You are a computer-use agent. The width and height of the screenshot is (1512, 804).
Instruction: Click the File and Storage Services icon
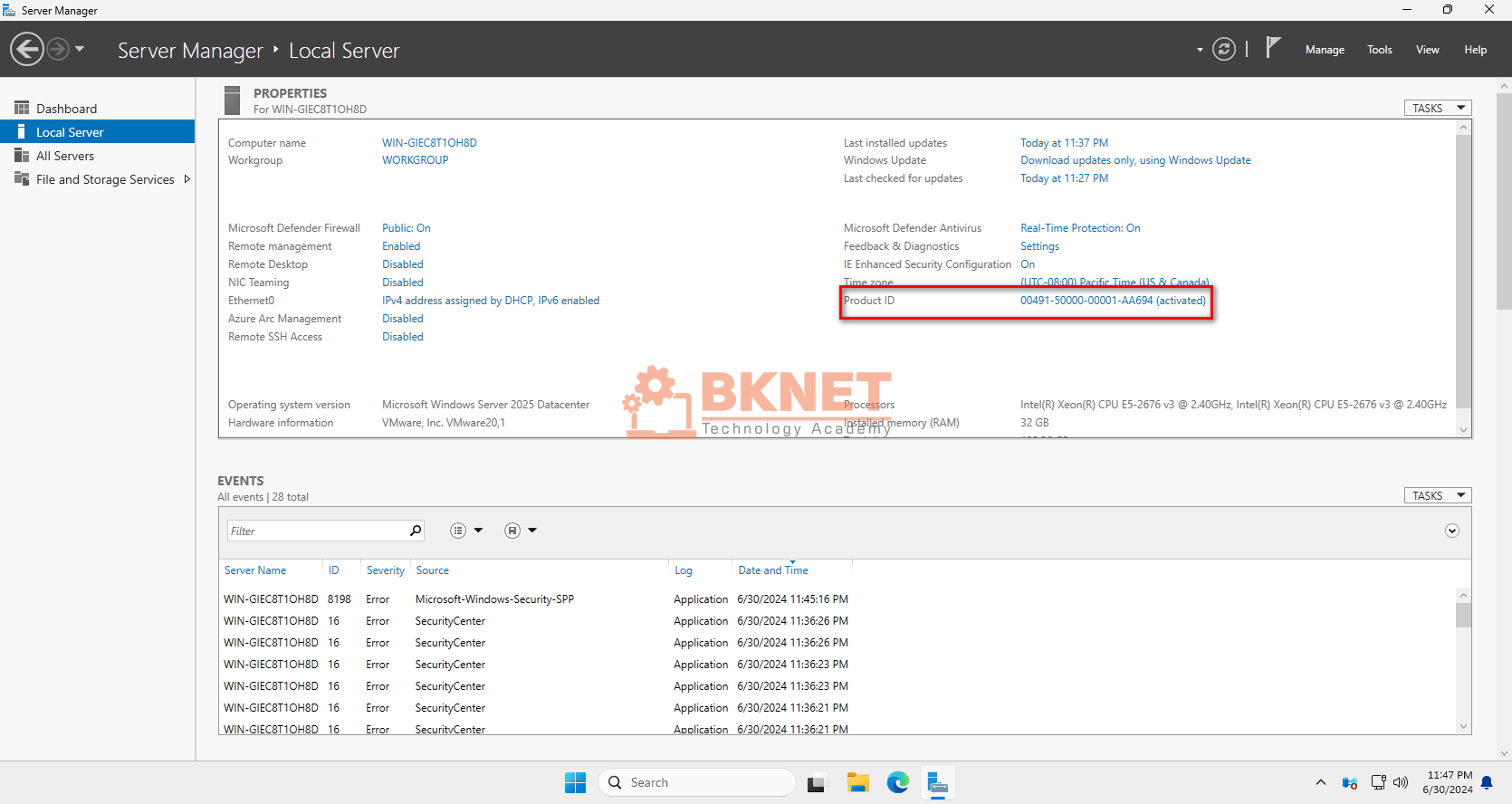(x=22, y=178)
